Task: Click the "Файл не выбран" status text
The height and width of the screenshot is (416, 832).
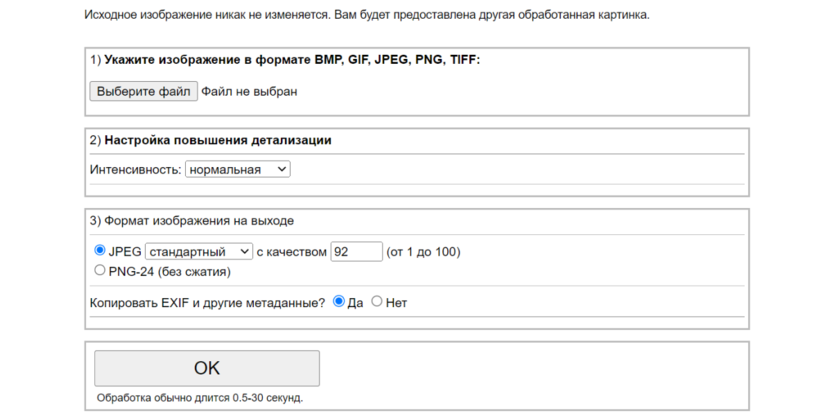Action: (249, 92)
